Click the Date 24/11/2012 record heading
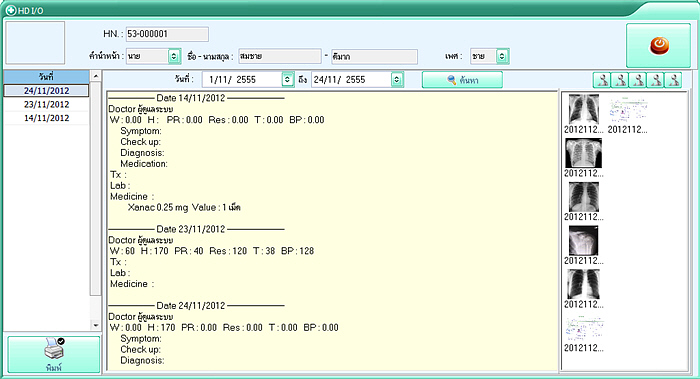This screenshot has height=379, width=700. (196, 306)
